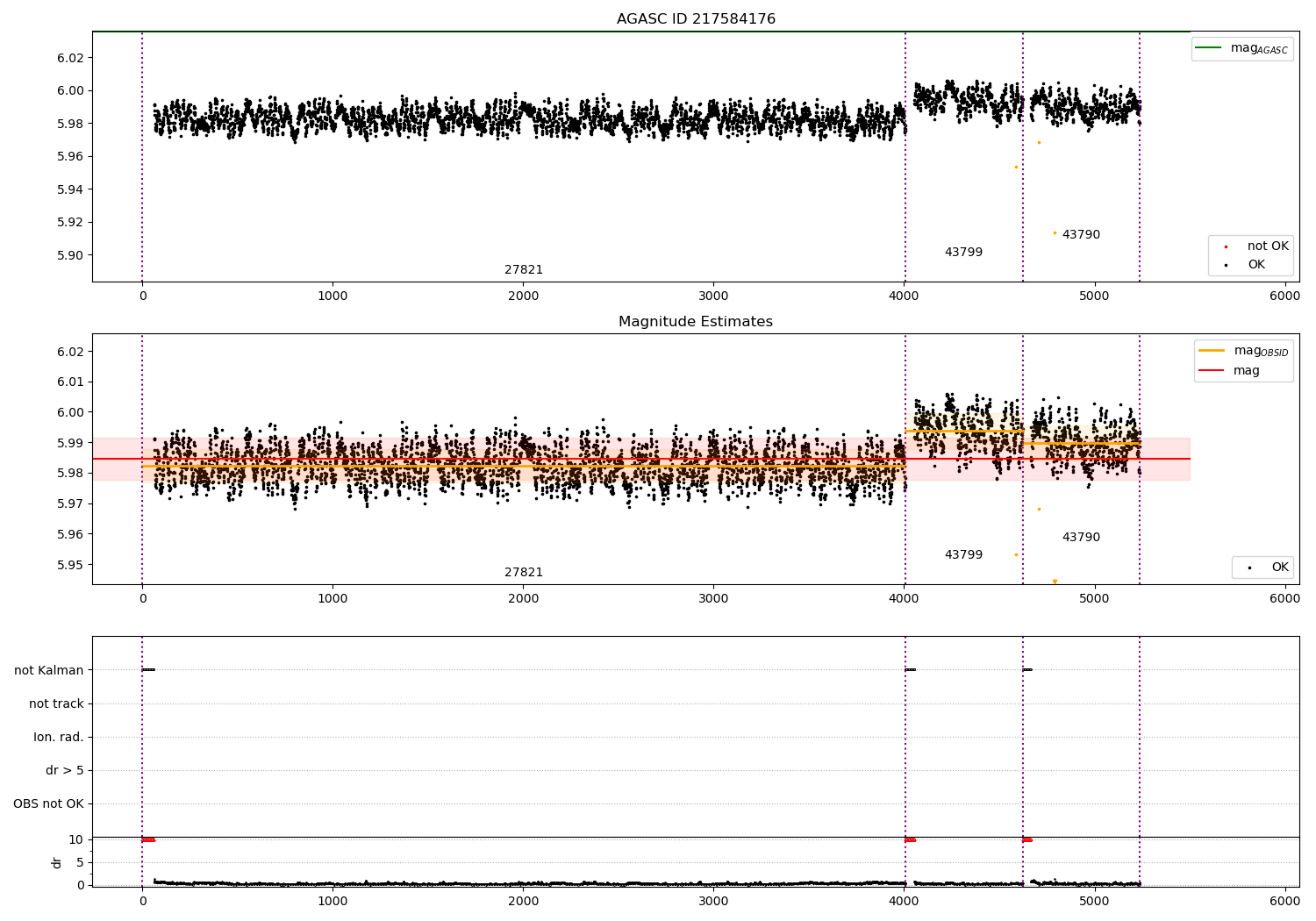
Task: Click the 'OBS not OK' axis label
Action: [x=48, y=803]
